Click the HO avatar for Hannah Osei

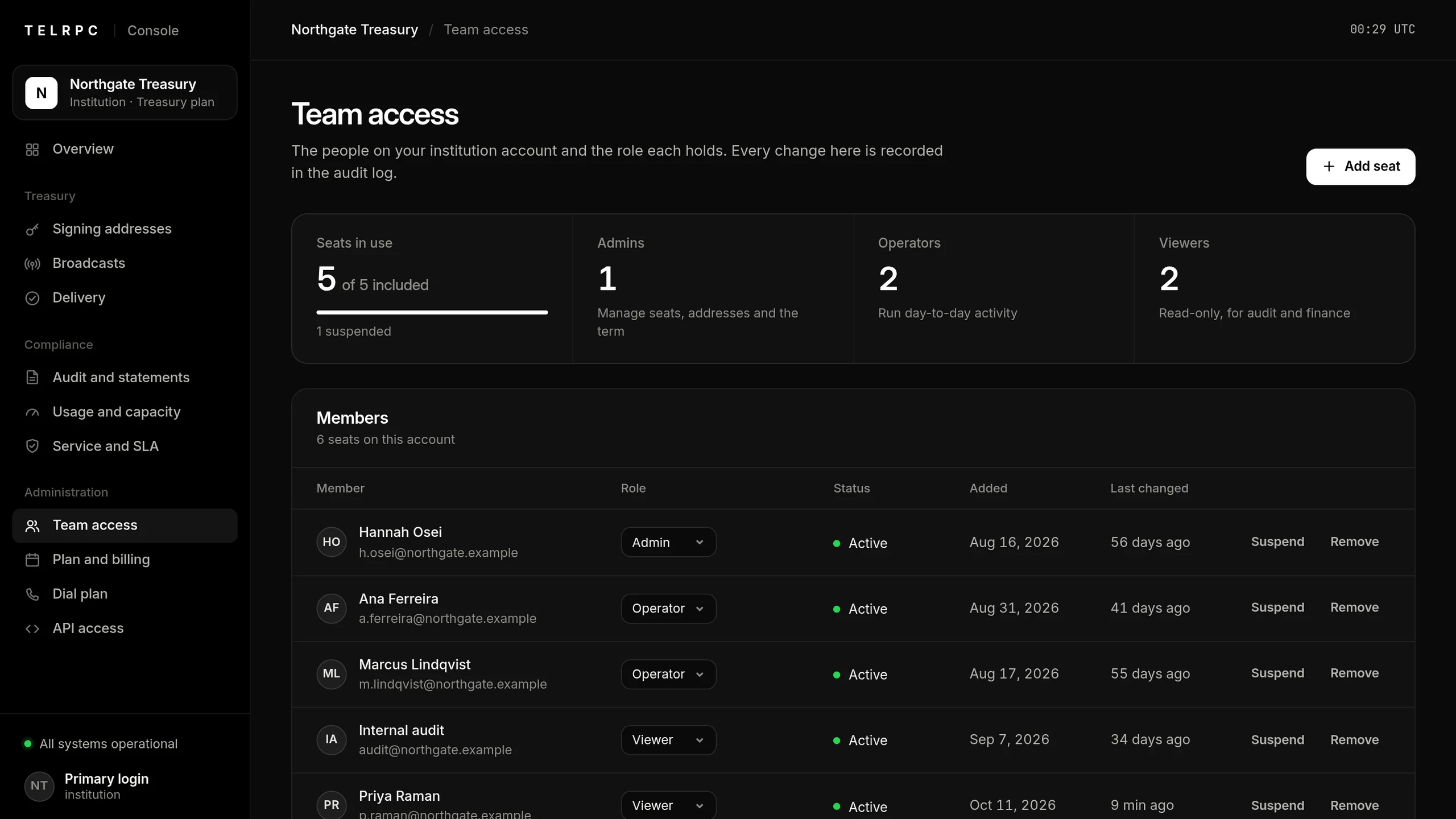click(x=332, y=542)
